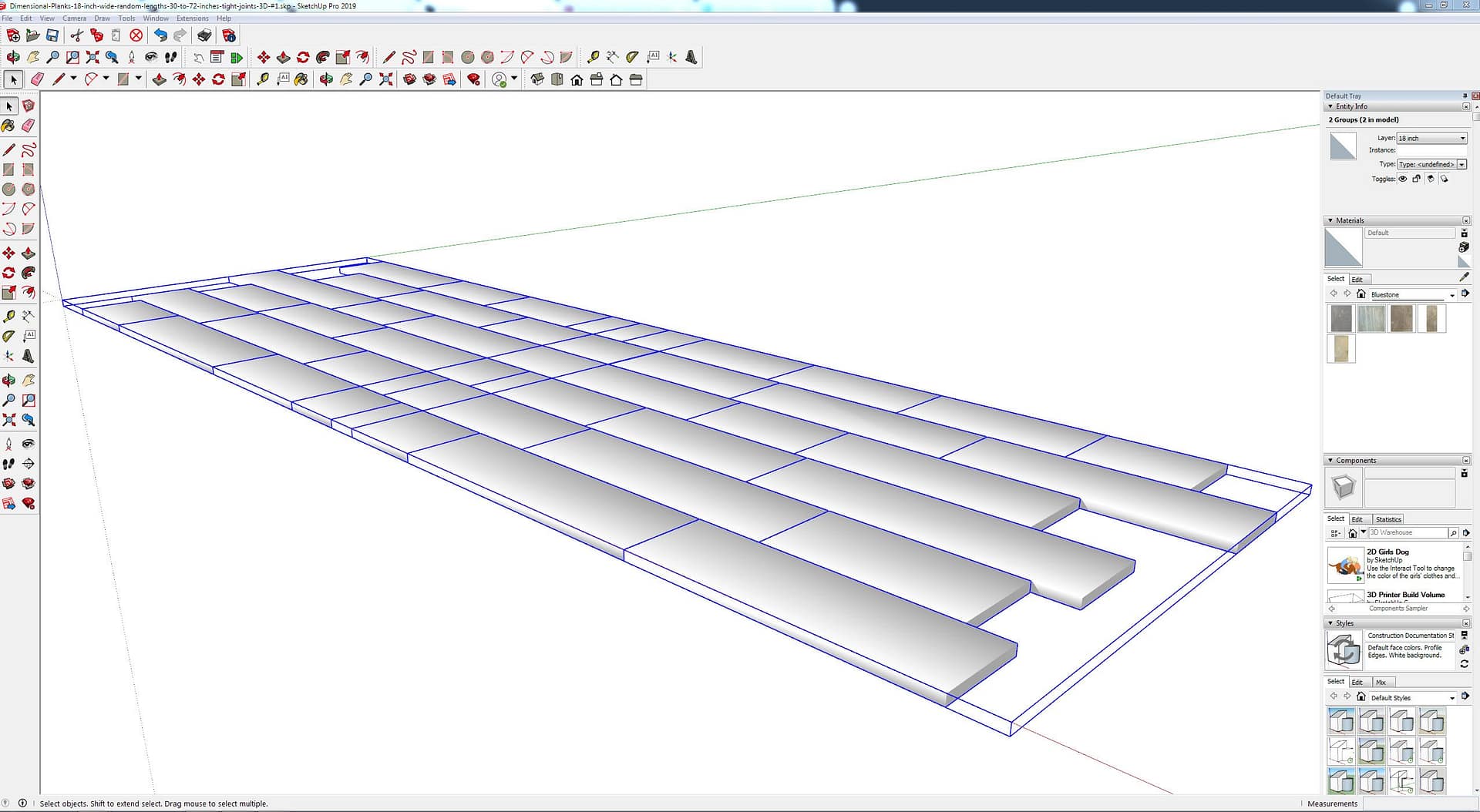Switch to Iso view house icon

537,79
